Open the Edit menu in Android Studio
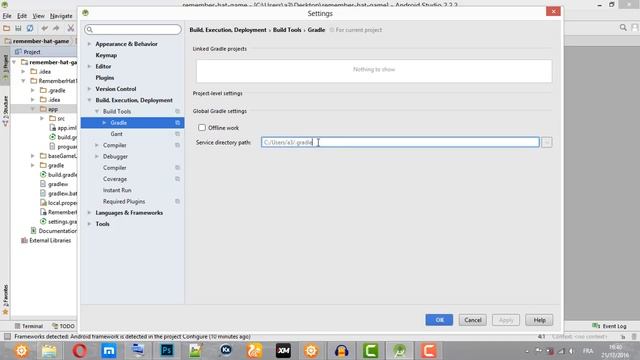640x360 pixels. click(22, 16)
